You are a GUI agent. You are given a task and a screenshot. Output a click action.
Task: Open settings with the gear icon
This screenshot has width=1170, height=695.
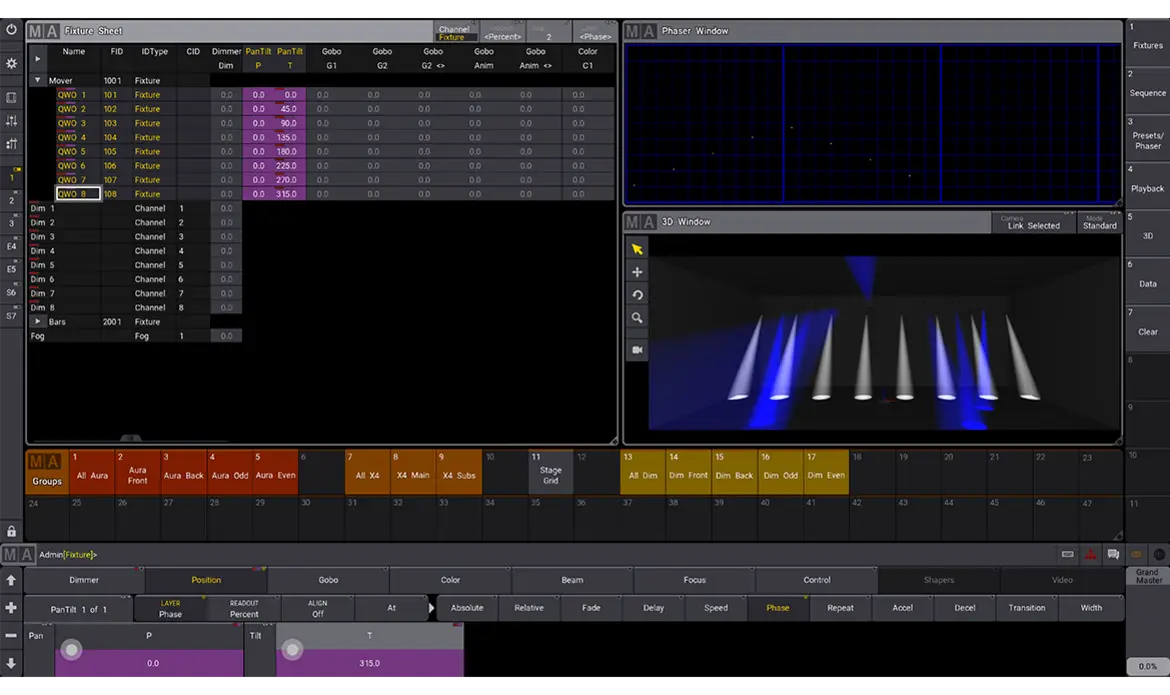click(11, 63)
